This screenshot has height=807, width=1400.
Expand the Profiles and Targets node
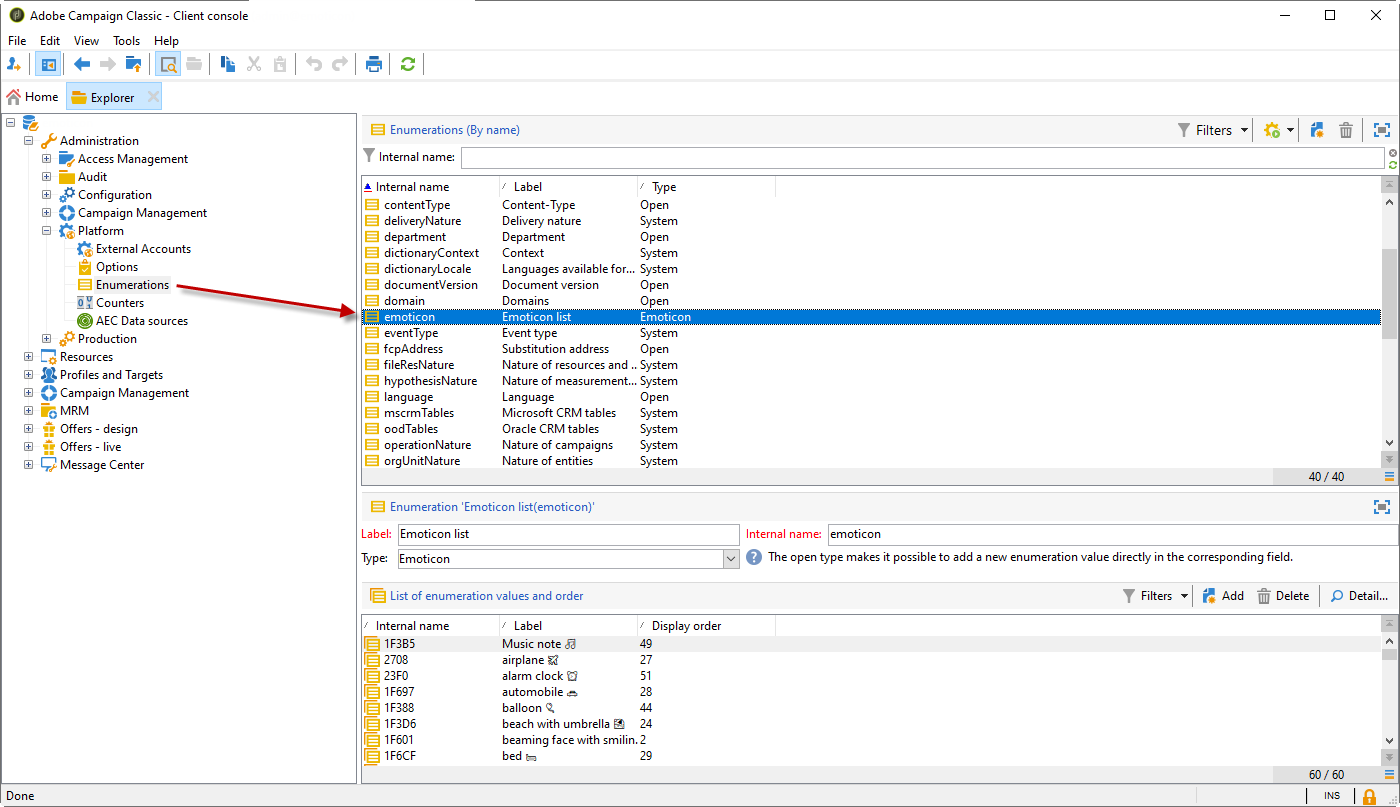[x=29, y=375]
